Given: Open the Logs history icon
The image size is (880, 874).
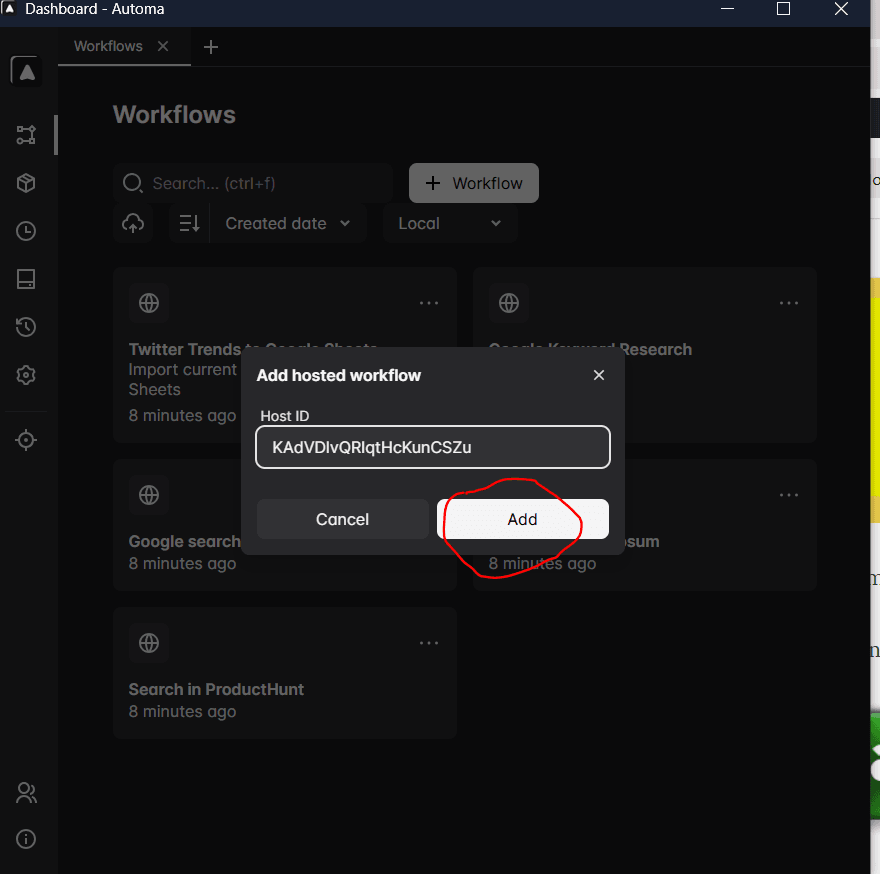Looking at the screenshot, I should point(26,327).
